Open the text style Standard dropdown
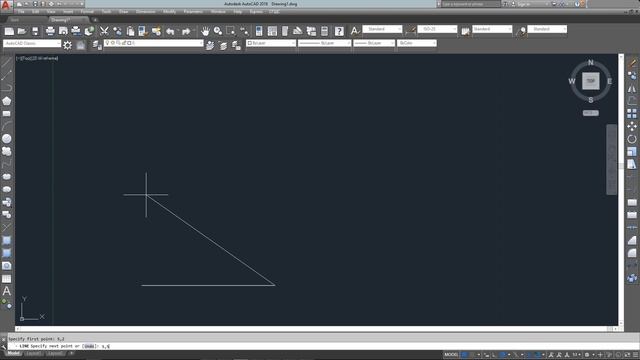The width and height of the screenshot is (640, 360). pyautogui.click(x=382, y=29)
